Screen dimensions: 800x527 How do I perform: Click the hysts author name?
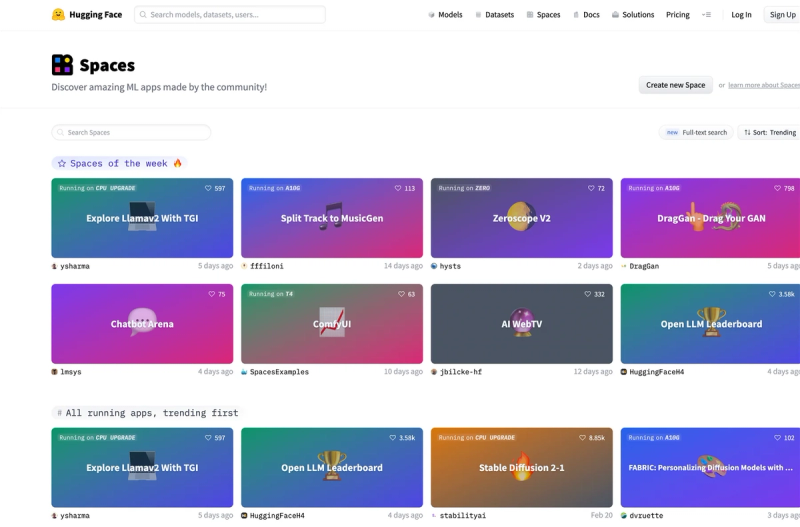(x=450, y=266)
